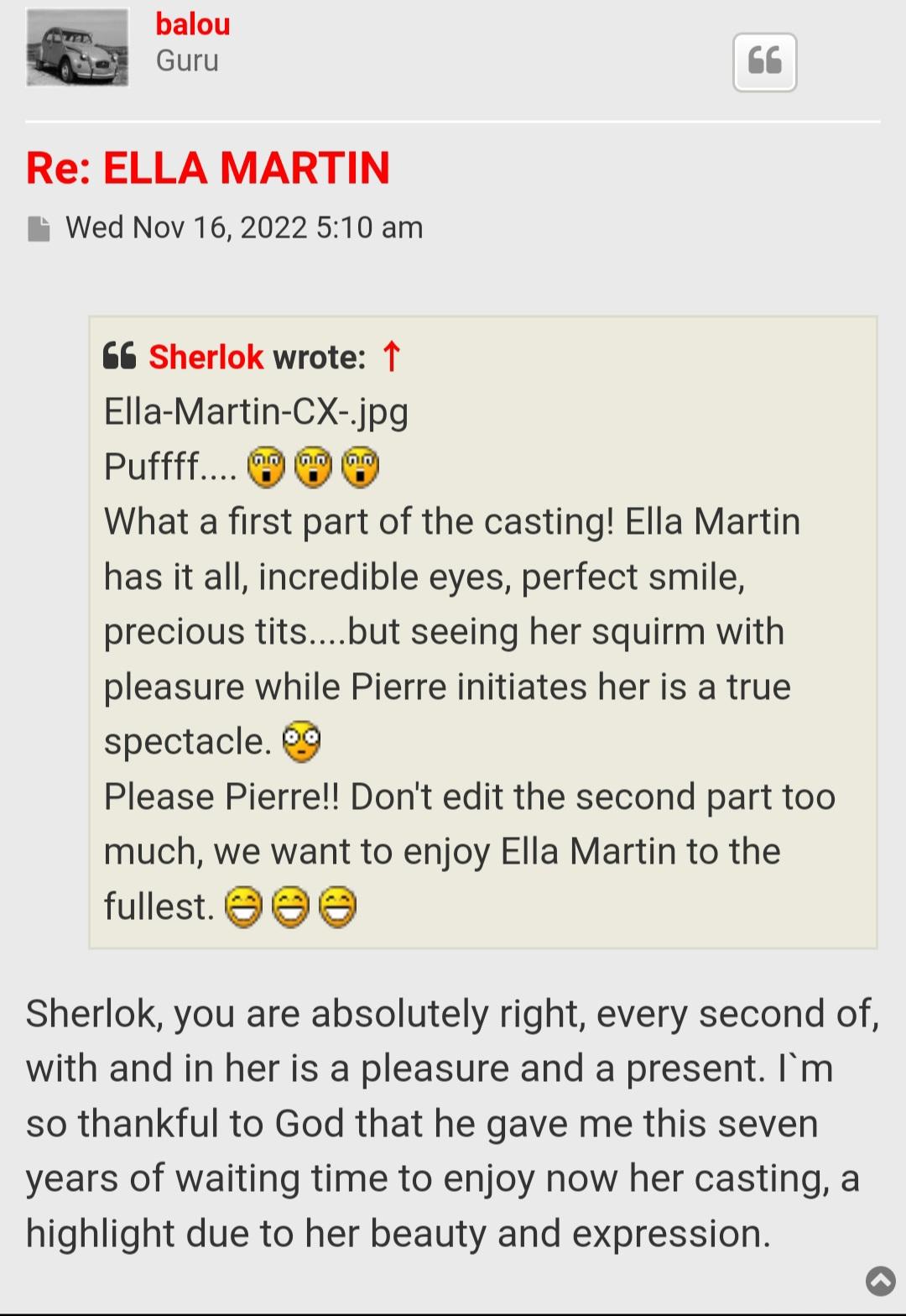The height and width of the screenshot is (1316, 906).
Task: Click the post document icon beside the date
Action: click(x=39, y=228)
